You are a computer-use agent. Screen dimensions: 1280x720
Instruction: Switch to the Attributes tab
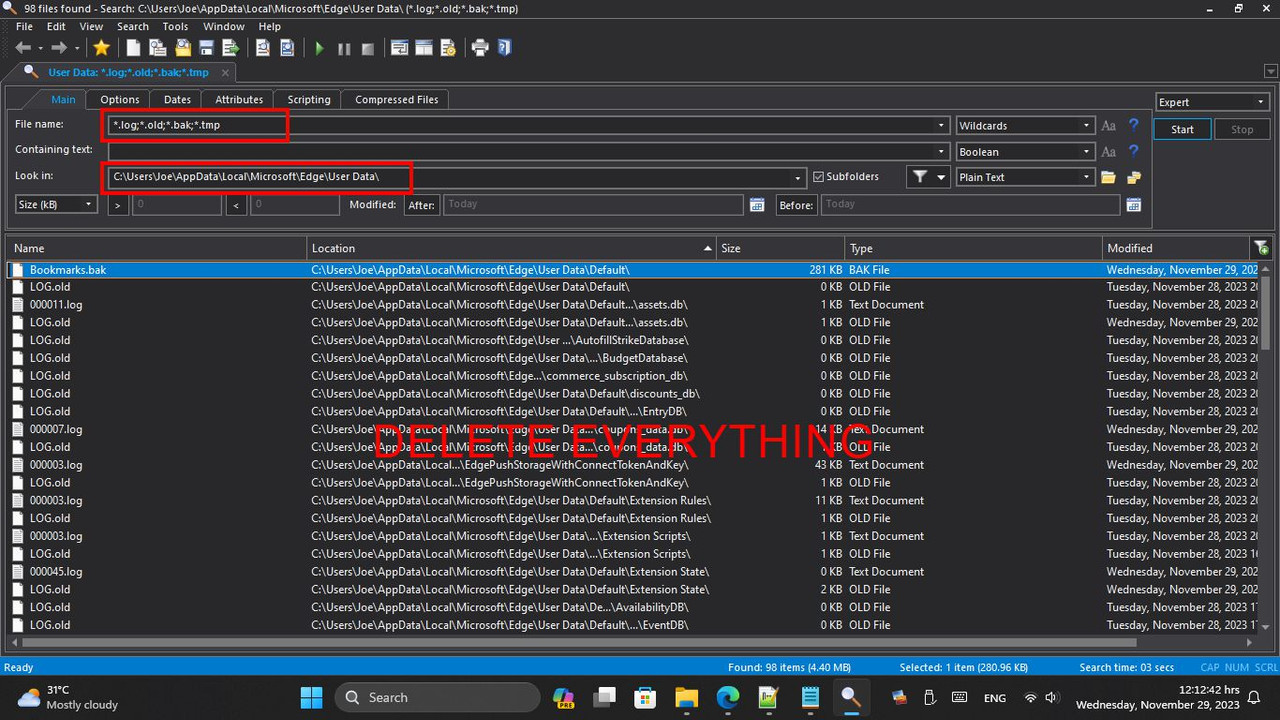tap(239, 99)
